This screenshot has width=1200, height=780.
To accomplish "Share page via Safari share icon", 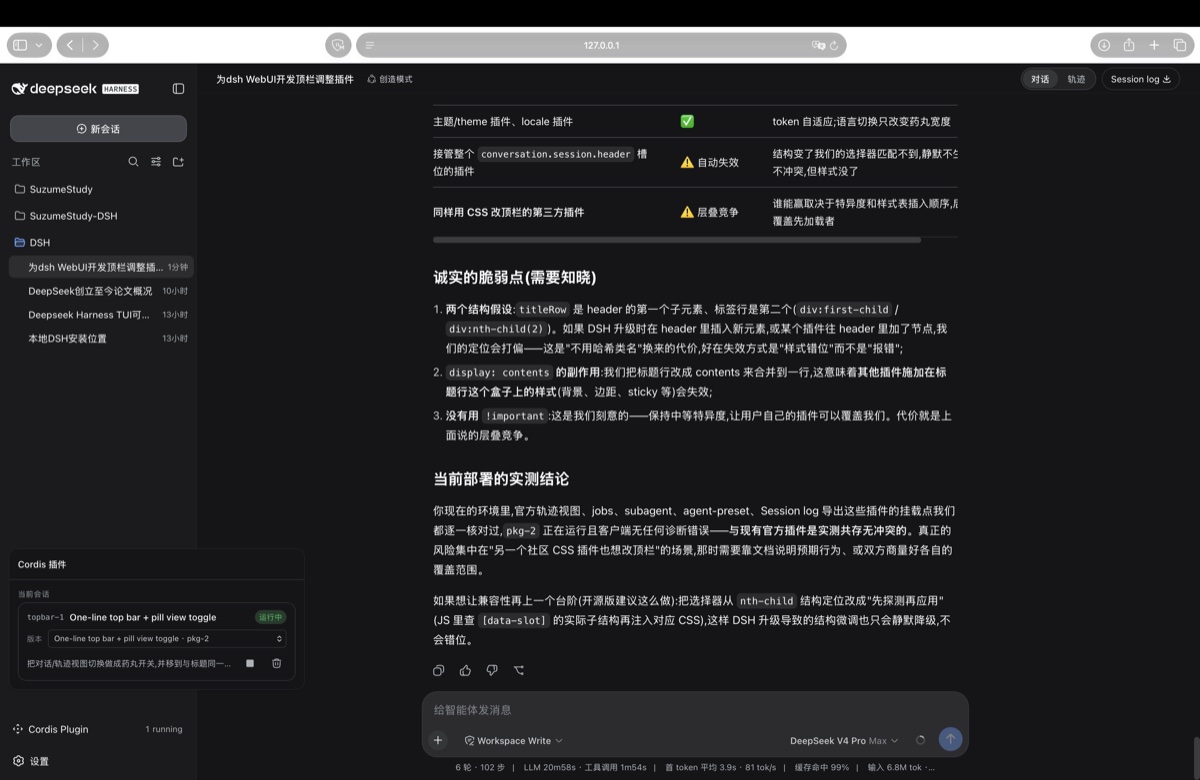I will click(x=1129, y=45).
